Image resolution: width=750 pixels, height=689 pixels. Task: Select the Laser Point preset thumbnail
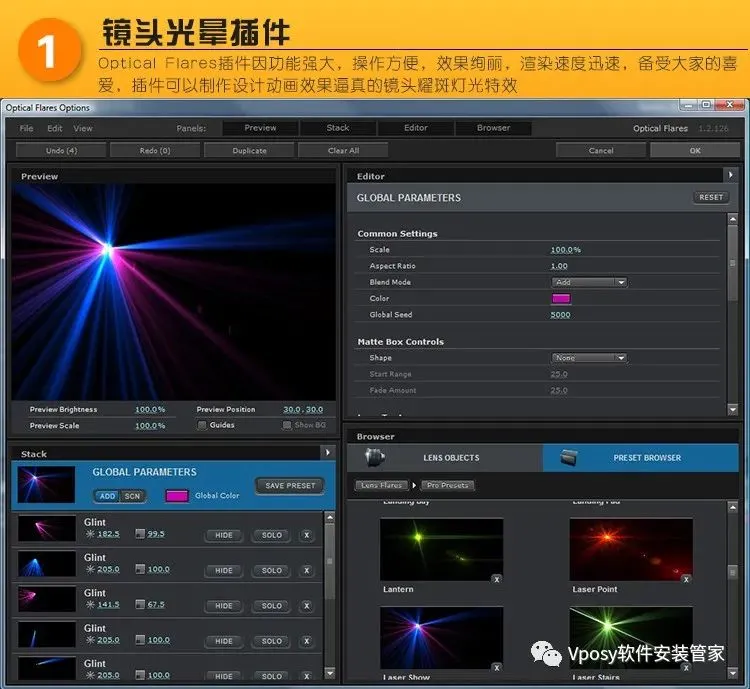pyautogui.click(x=631, y=550)
